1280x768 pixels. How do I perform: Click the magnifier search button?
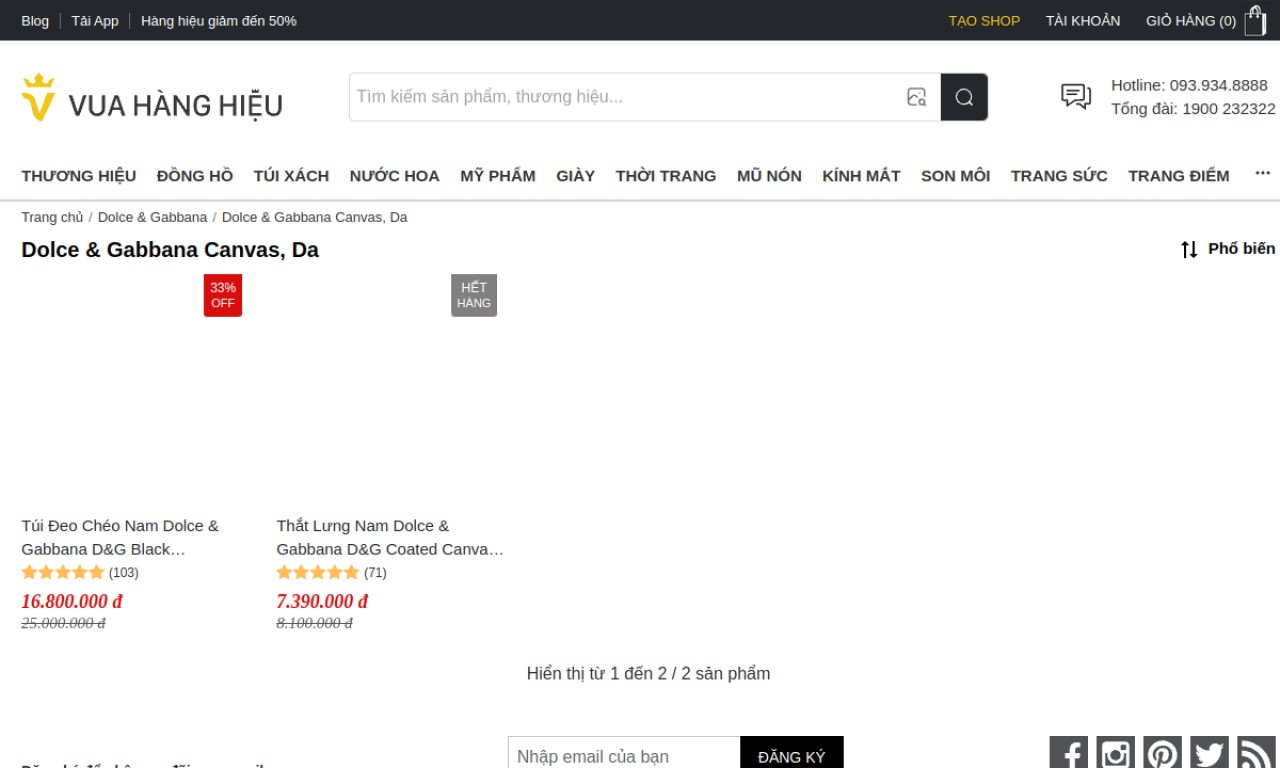point(964,97)
